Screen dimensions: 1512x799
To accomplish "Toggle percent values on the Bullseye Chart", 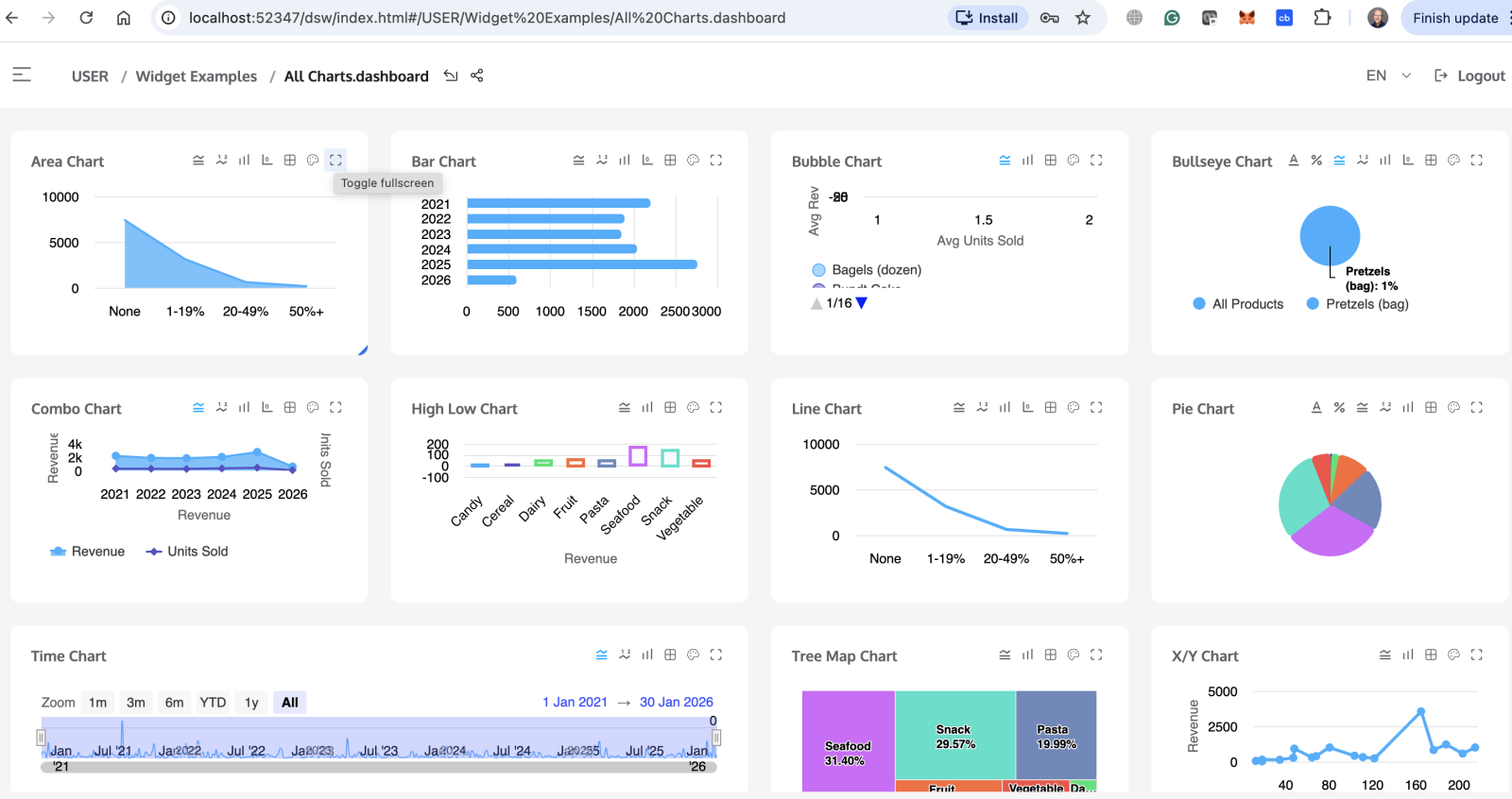I will 1316,161.
